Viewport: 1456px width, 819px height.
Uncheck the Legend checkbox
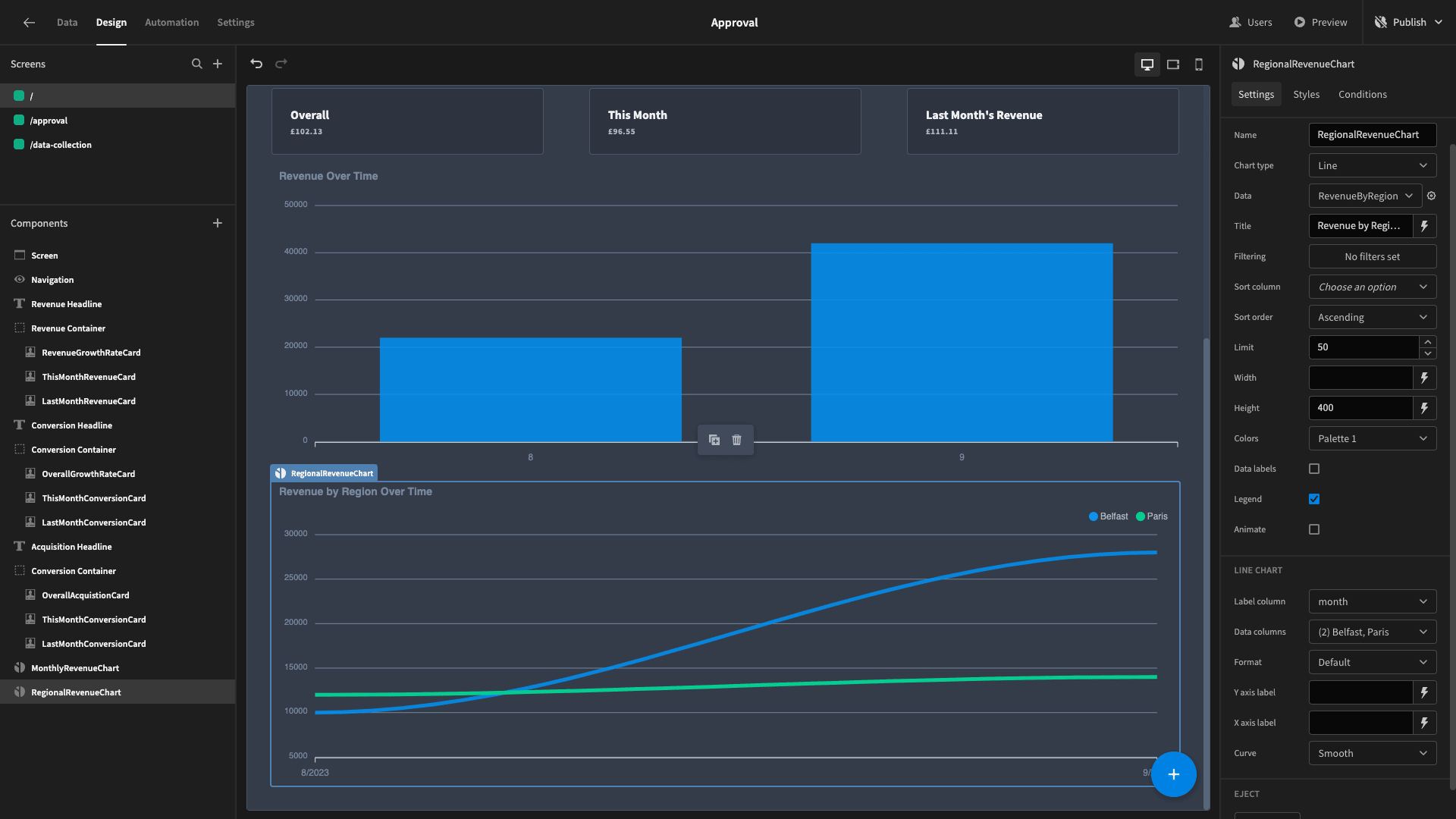[x=1314, y=499]
